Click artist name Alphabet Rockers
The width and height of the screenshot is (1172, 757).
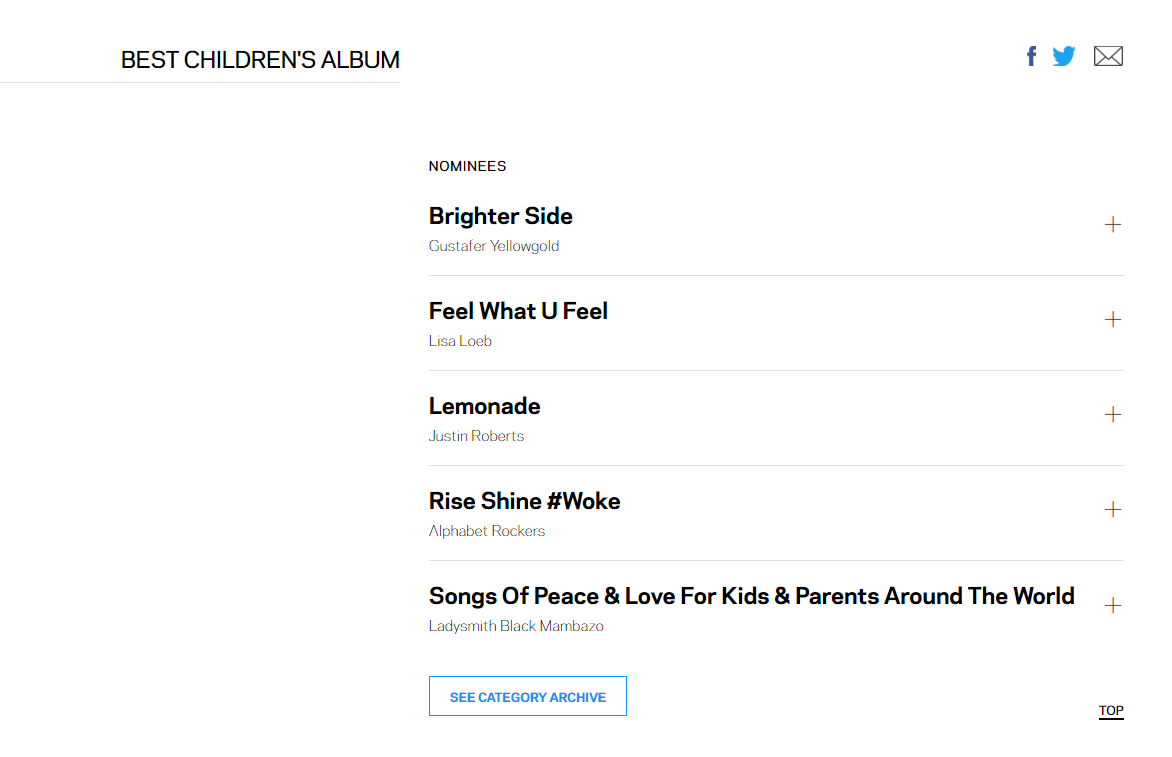coord(487,531)
